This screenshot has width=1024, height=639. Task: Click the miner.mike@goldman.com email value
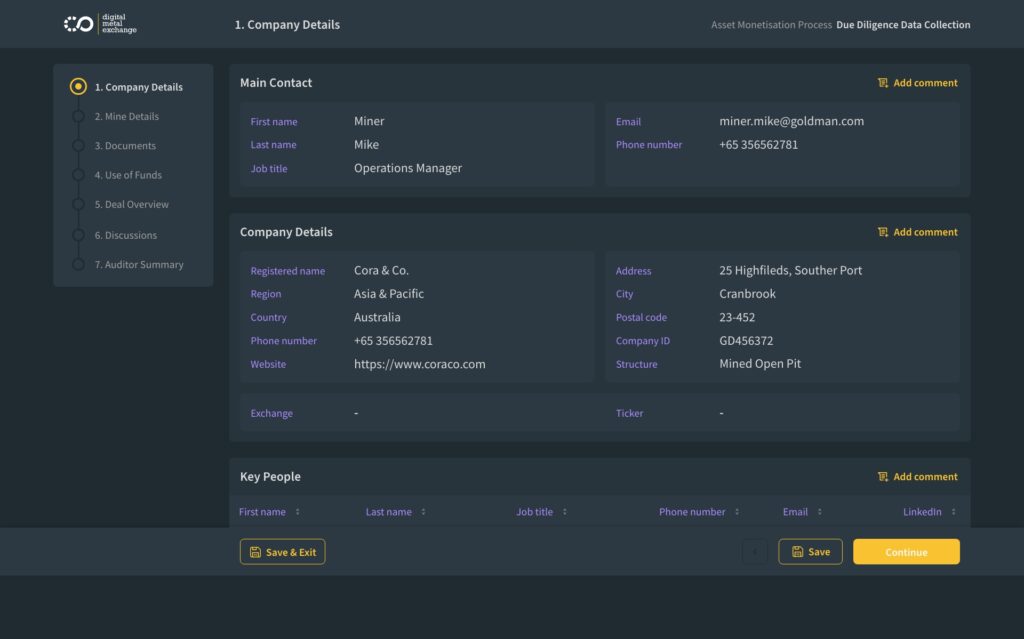tap(791, 121)
